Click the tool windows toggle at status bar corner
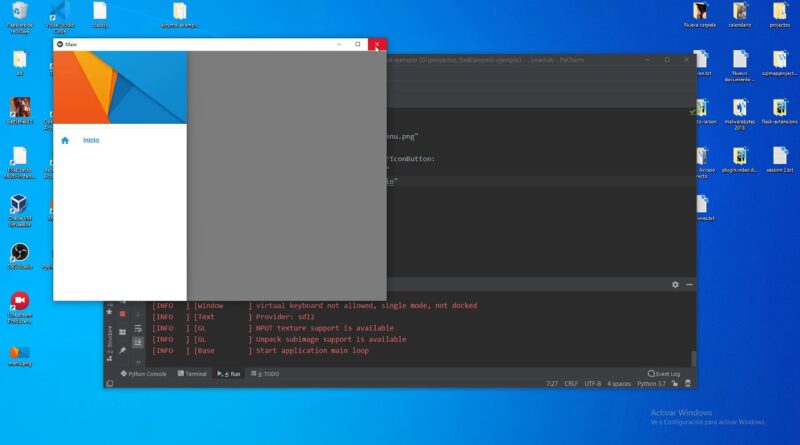 110,384
